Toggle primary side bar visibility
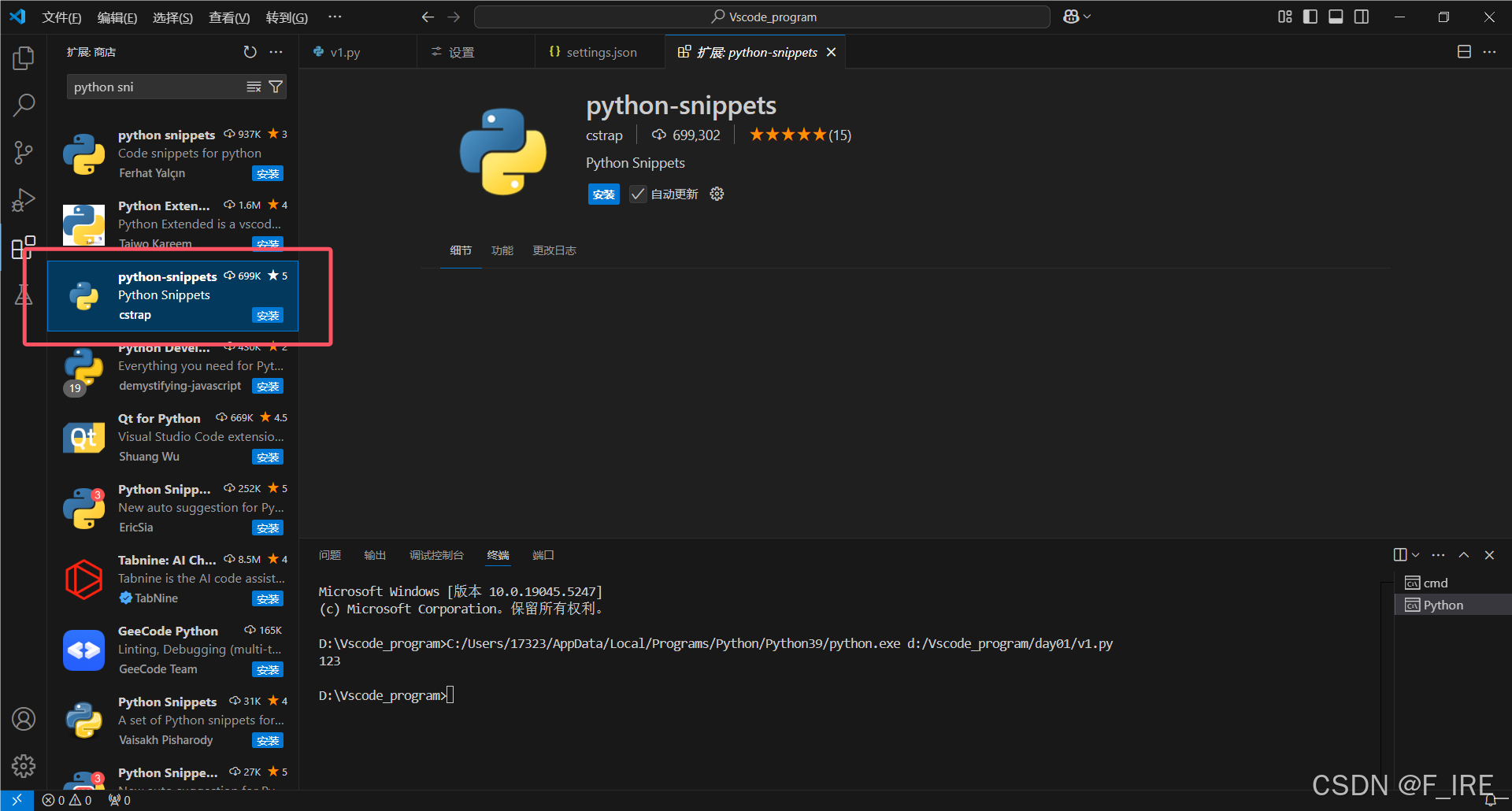The image size is (1512, 811). (1310, 17)
